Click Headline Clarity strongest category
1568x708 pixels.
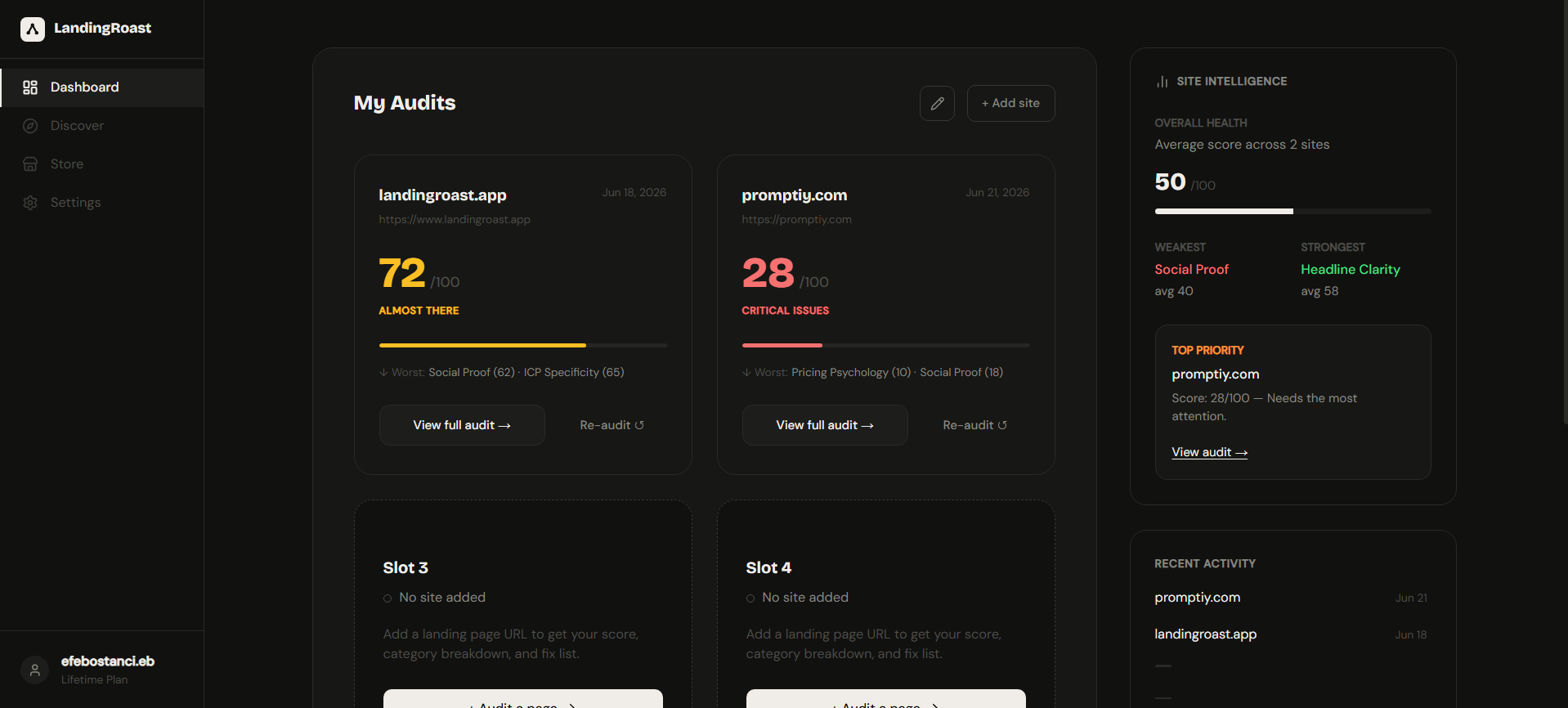pos(1351,270)
